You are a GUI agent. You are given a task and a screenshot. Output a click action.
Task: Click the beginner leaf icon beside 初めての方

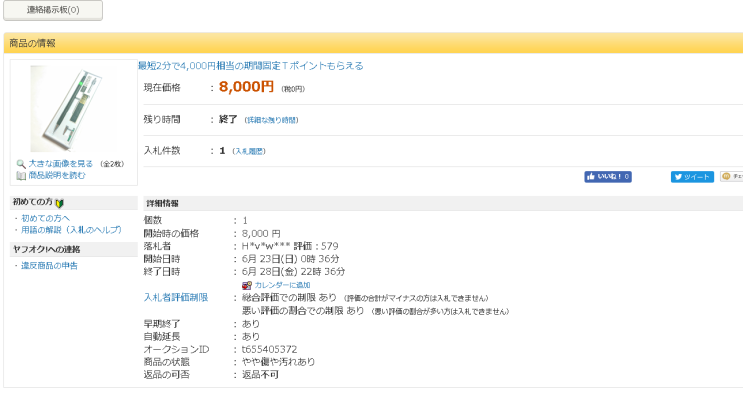[x=59, y=203]
